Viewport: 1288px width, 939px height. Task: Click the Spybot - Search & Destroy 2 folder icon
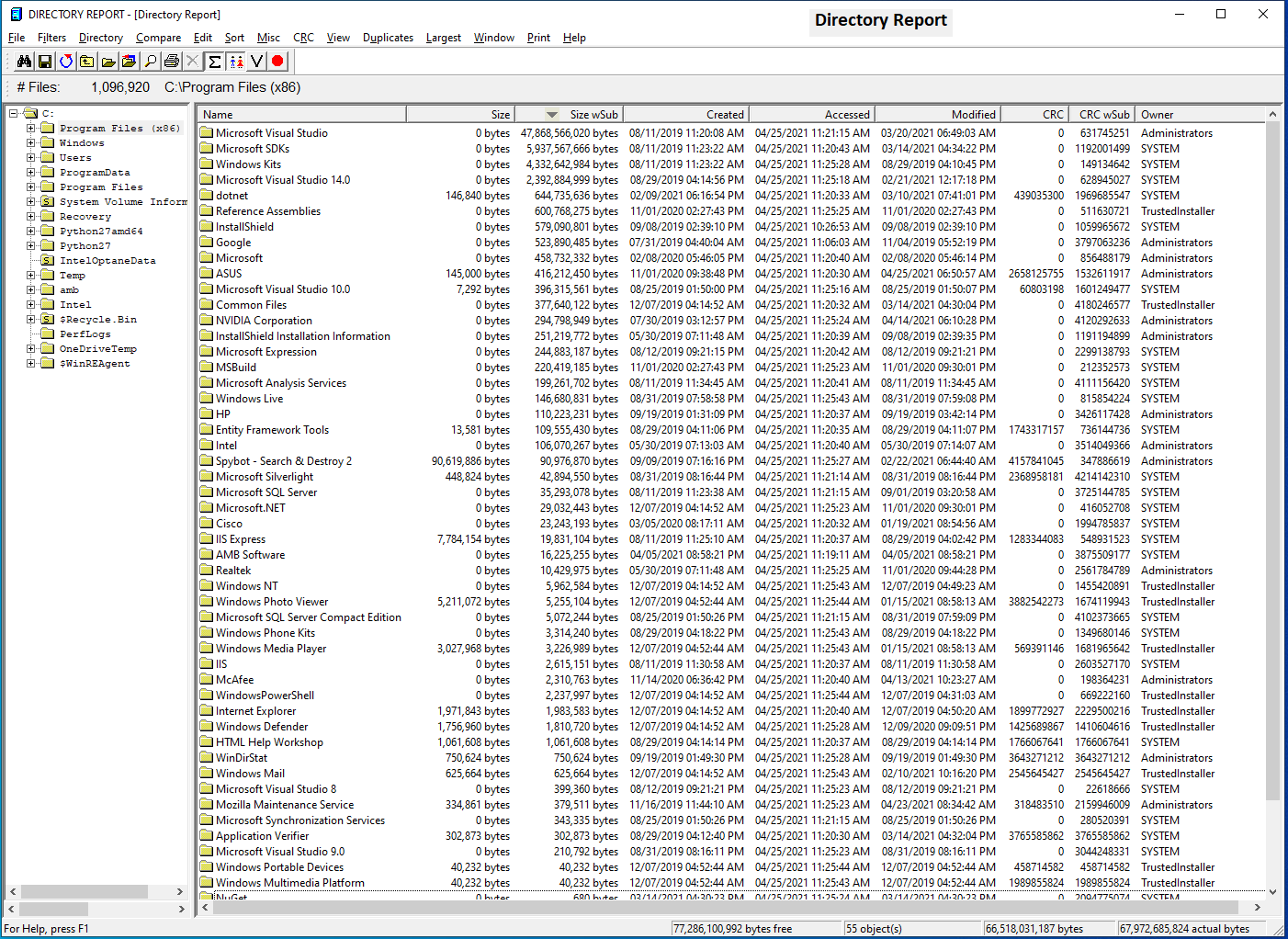207,461
